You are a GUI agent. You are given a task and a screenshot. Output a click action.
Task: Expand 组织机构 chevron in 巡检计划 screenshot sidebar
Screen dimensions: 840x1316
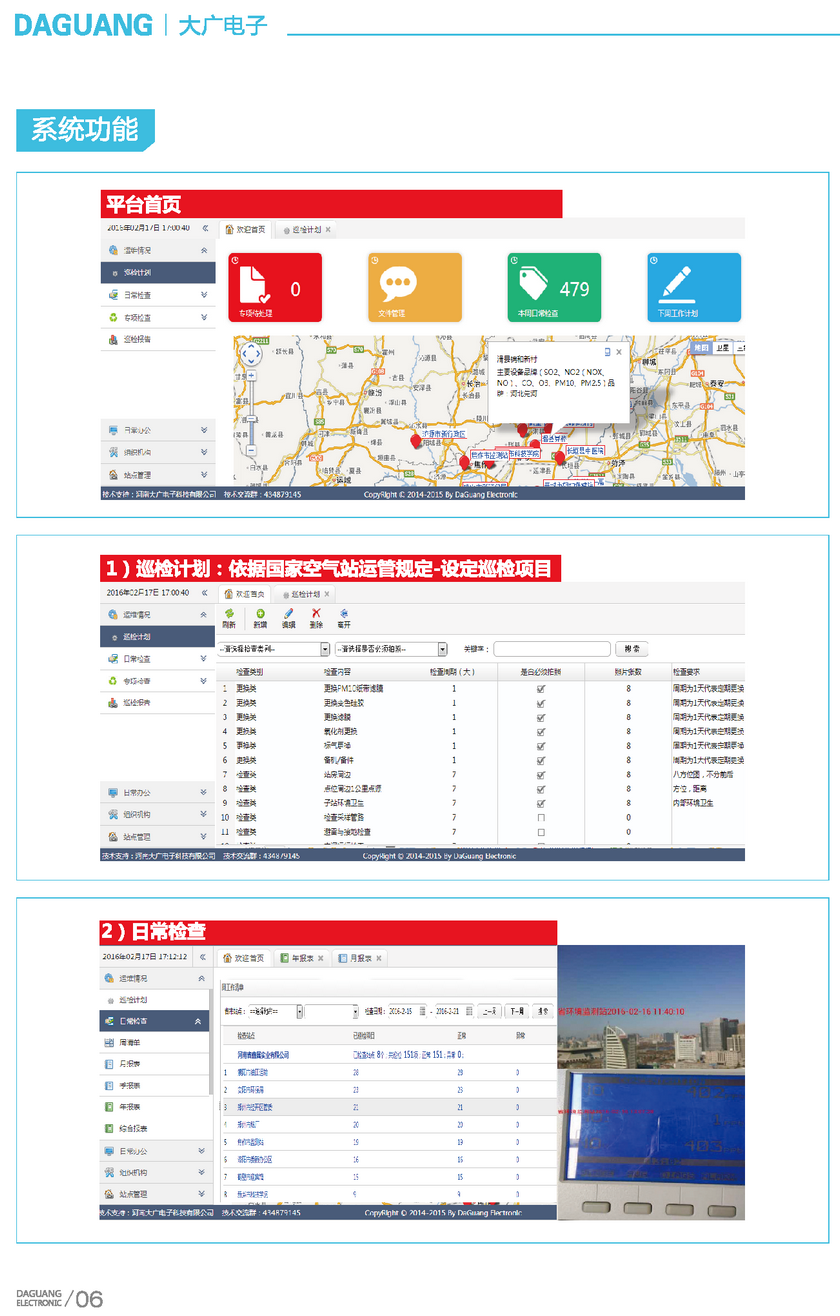point(204,815)
